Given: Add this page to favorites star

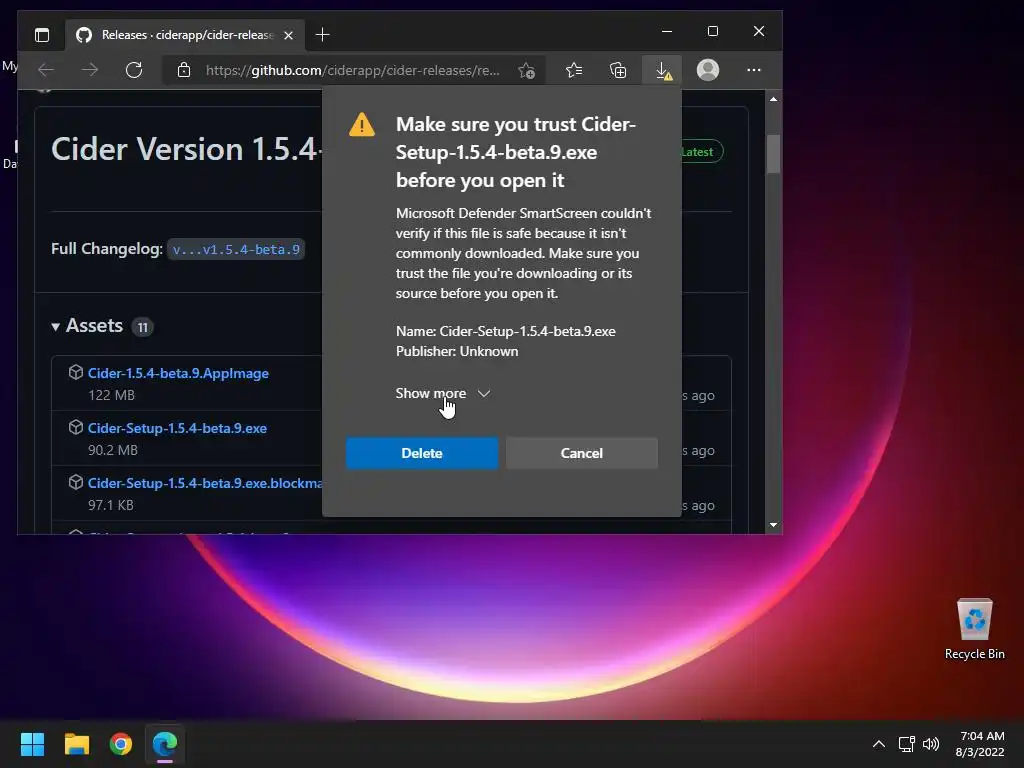Looking at the screenshot, I should (x=526, y=70).
